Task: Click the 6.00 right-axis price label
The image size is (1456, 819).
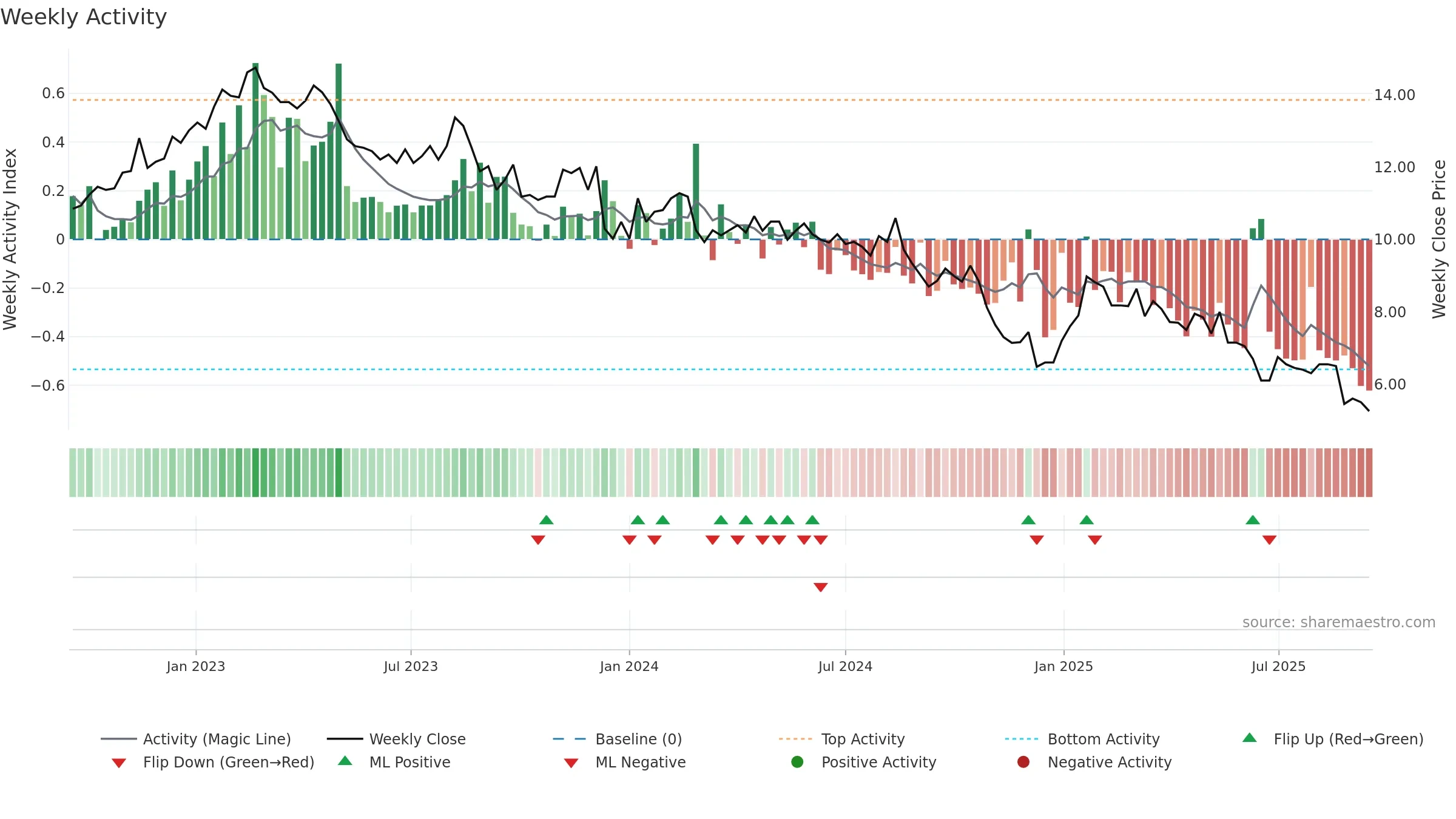Action: (1390, 384)
